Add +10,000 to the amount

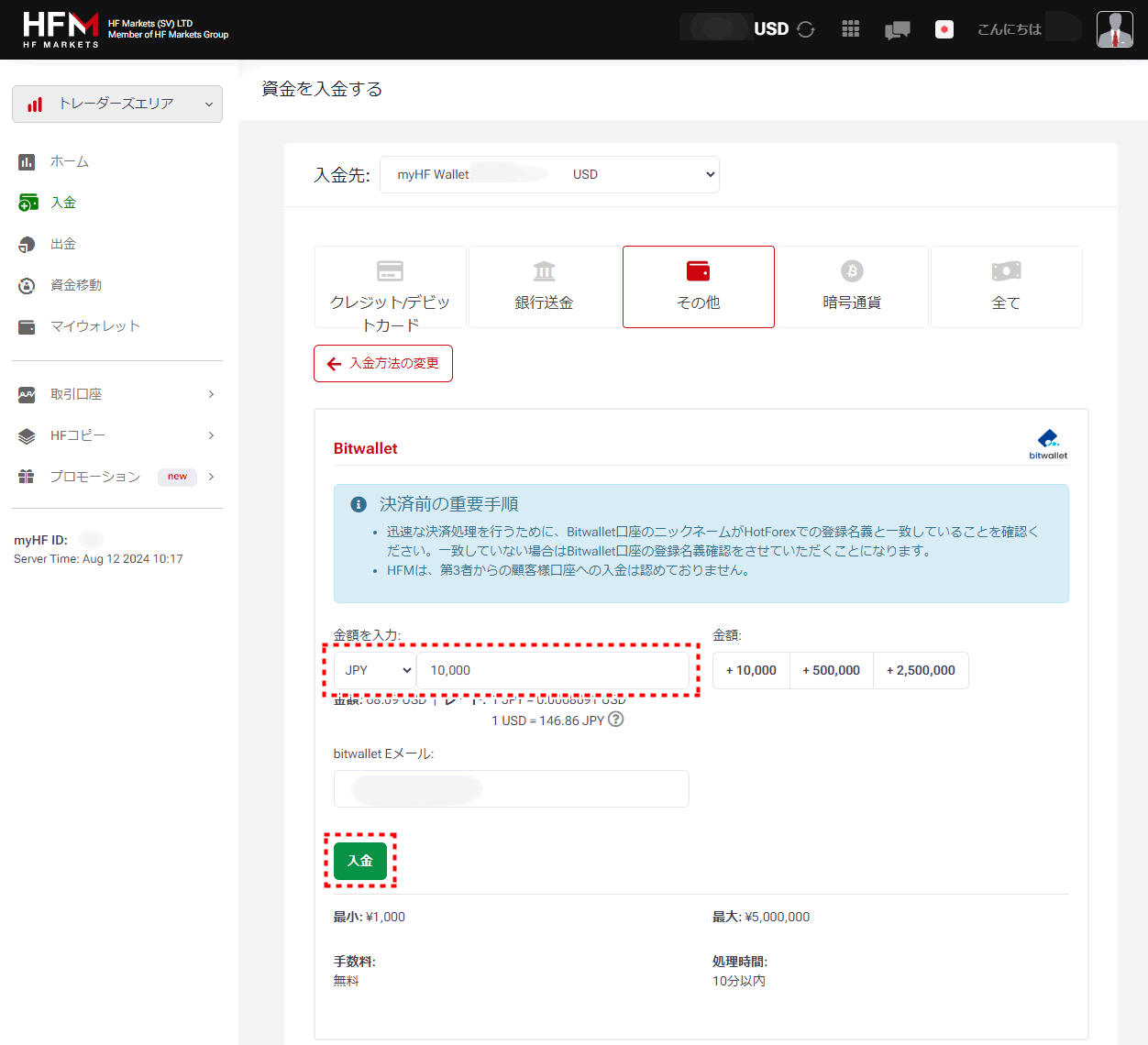coord(751,670)
